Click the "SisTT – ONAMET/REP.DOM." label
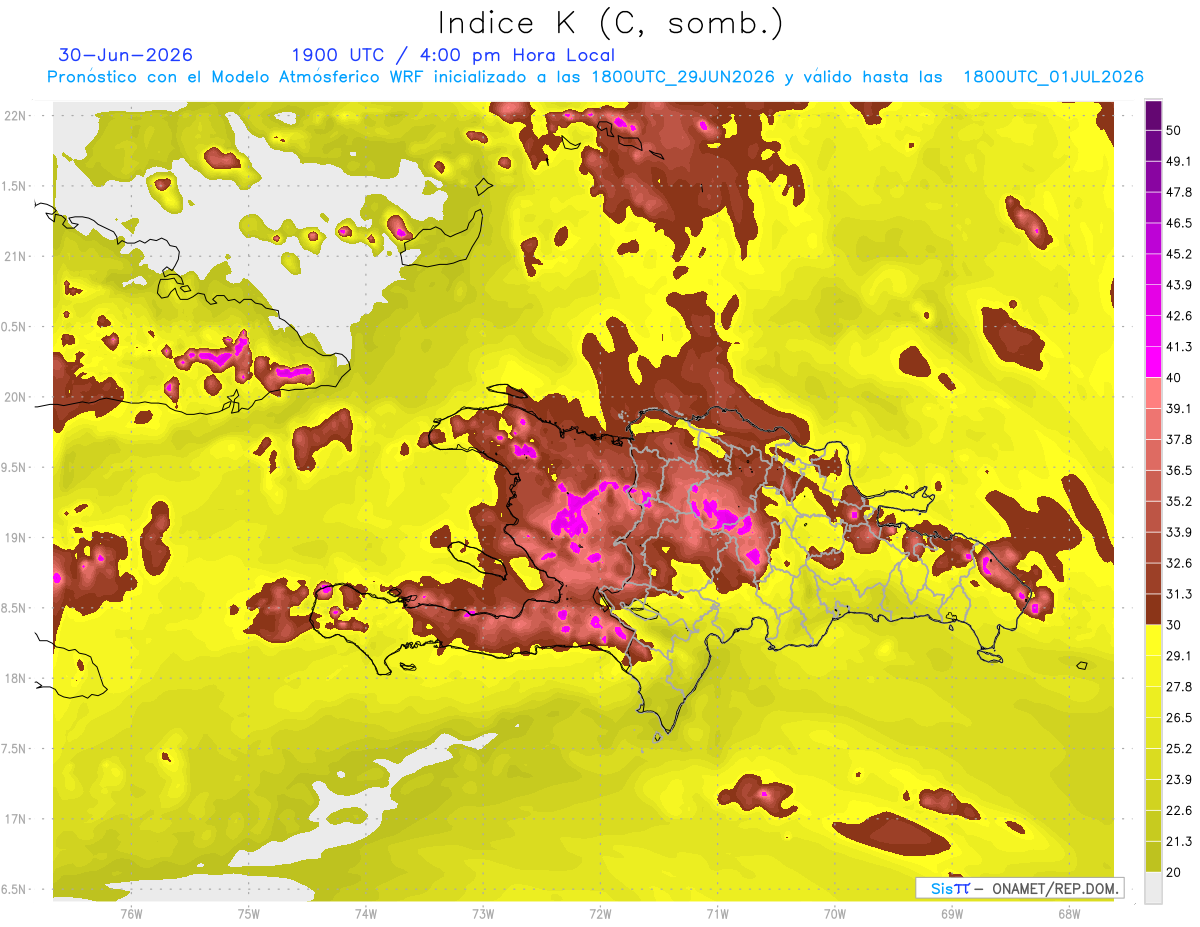 (x=1020, y=888)
